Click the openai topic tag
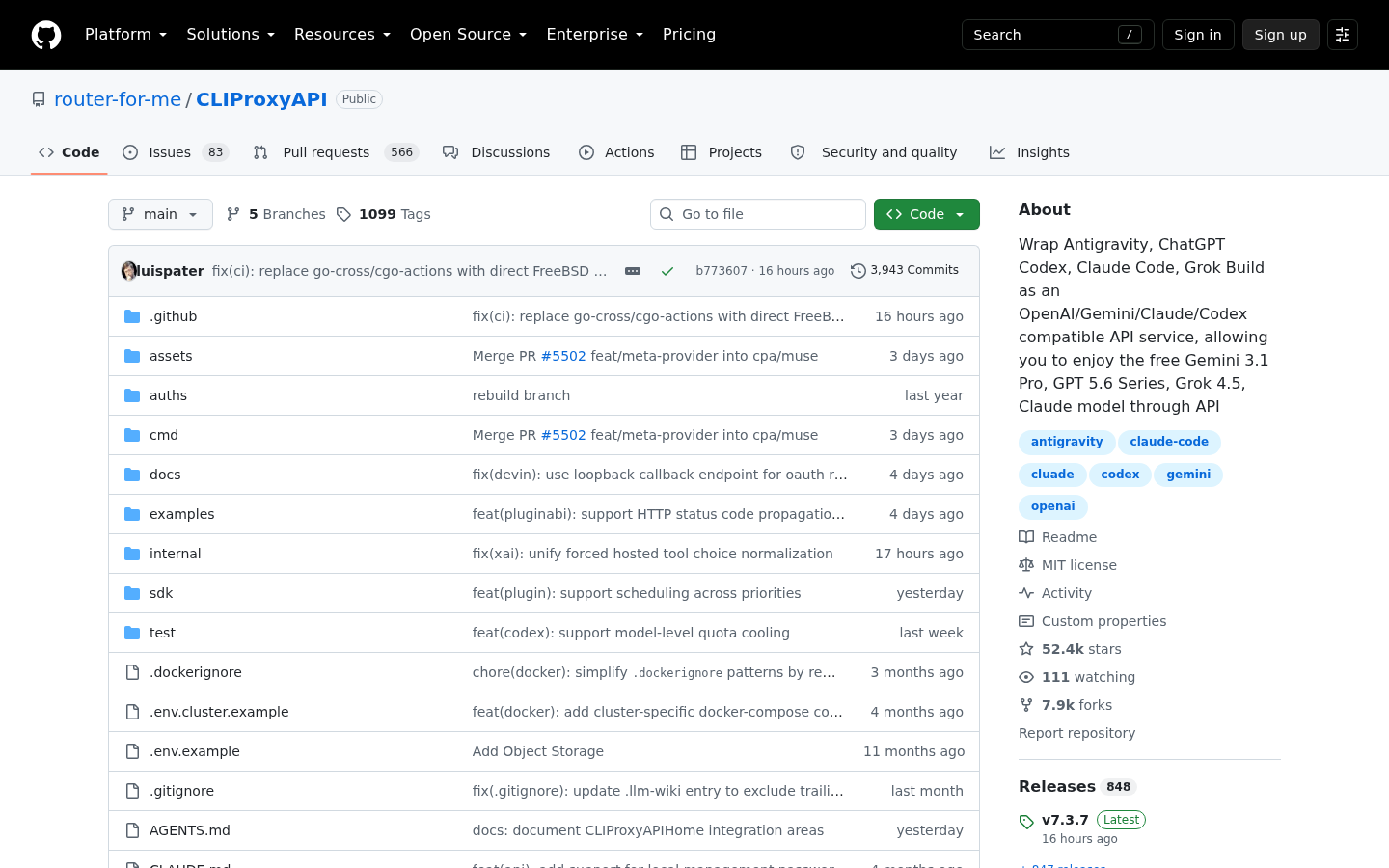Viewport: 1389px width, 868px height. pos(1053,506)
